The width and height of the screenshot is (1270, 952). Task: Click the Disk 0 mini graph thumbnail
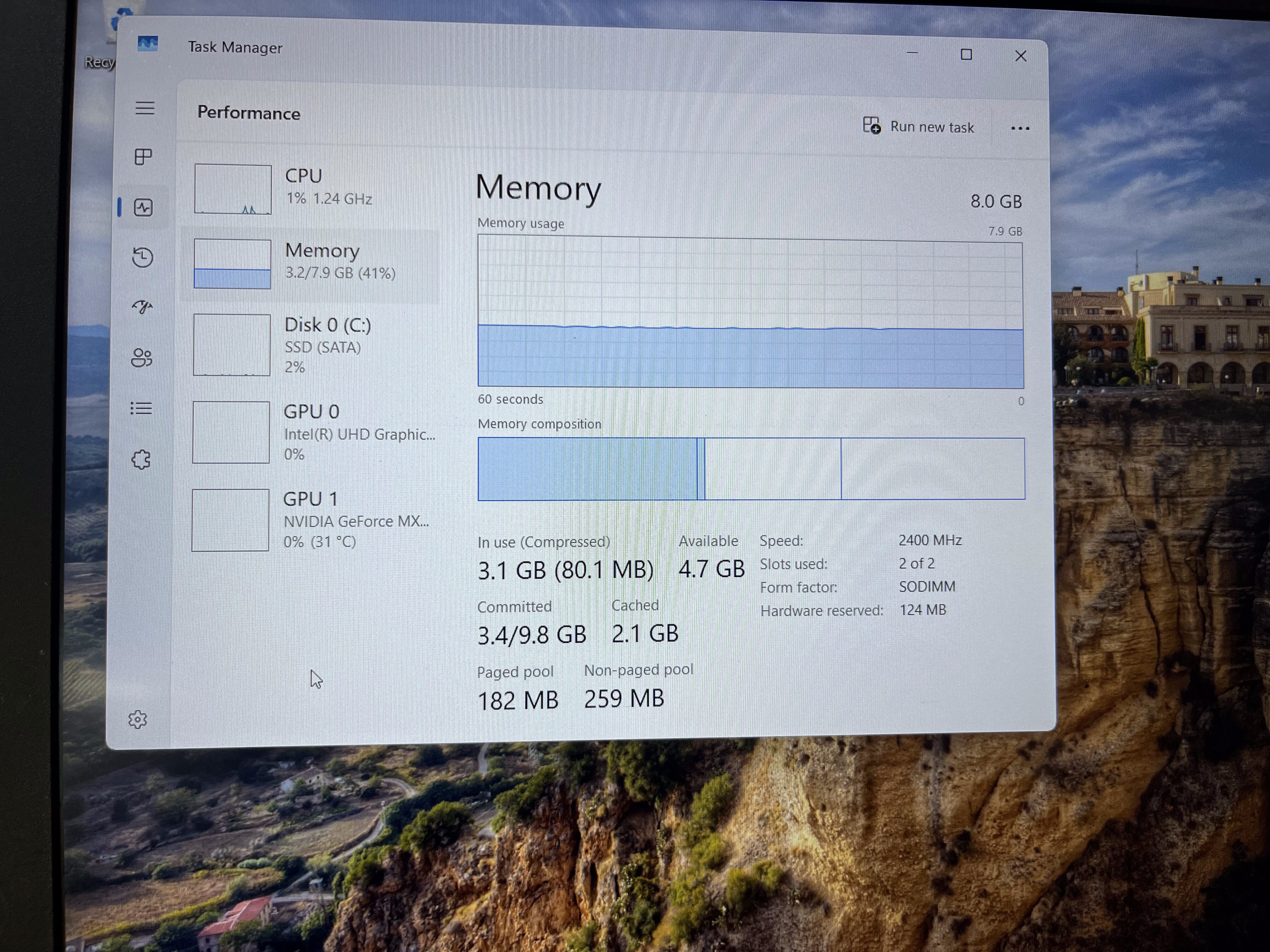click(232, 345)
